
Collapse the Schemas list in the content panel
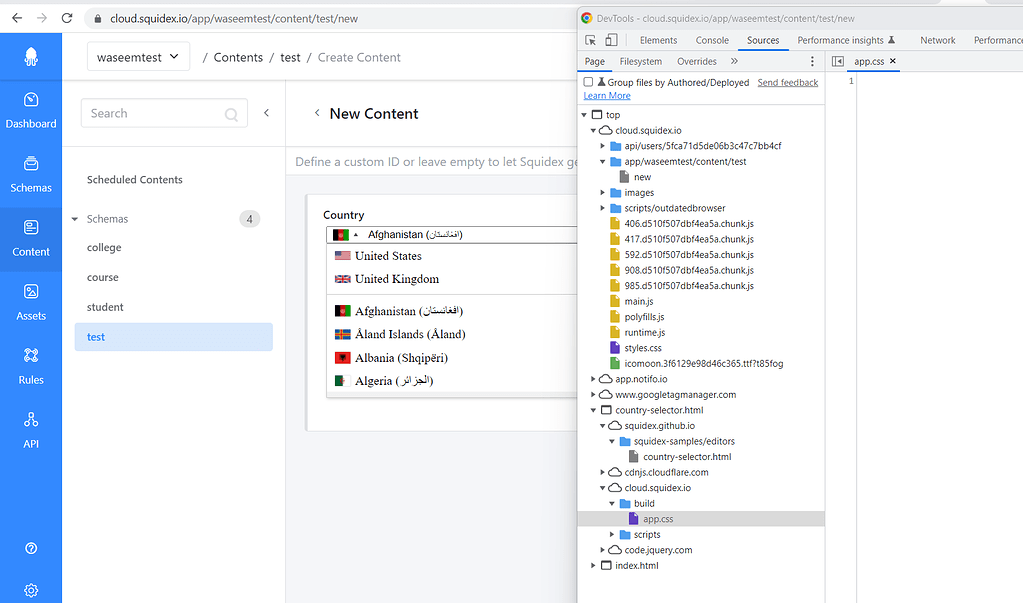[x=74, y=218]
